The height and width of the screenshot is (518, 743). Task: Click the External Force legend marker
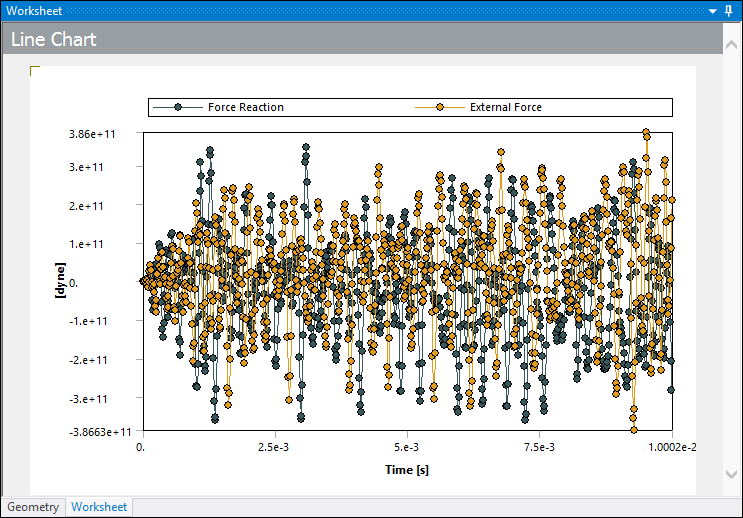(x=440, y=107)
